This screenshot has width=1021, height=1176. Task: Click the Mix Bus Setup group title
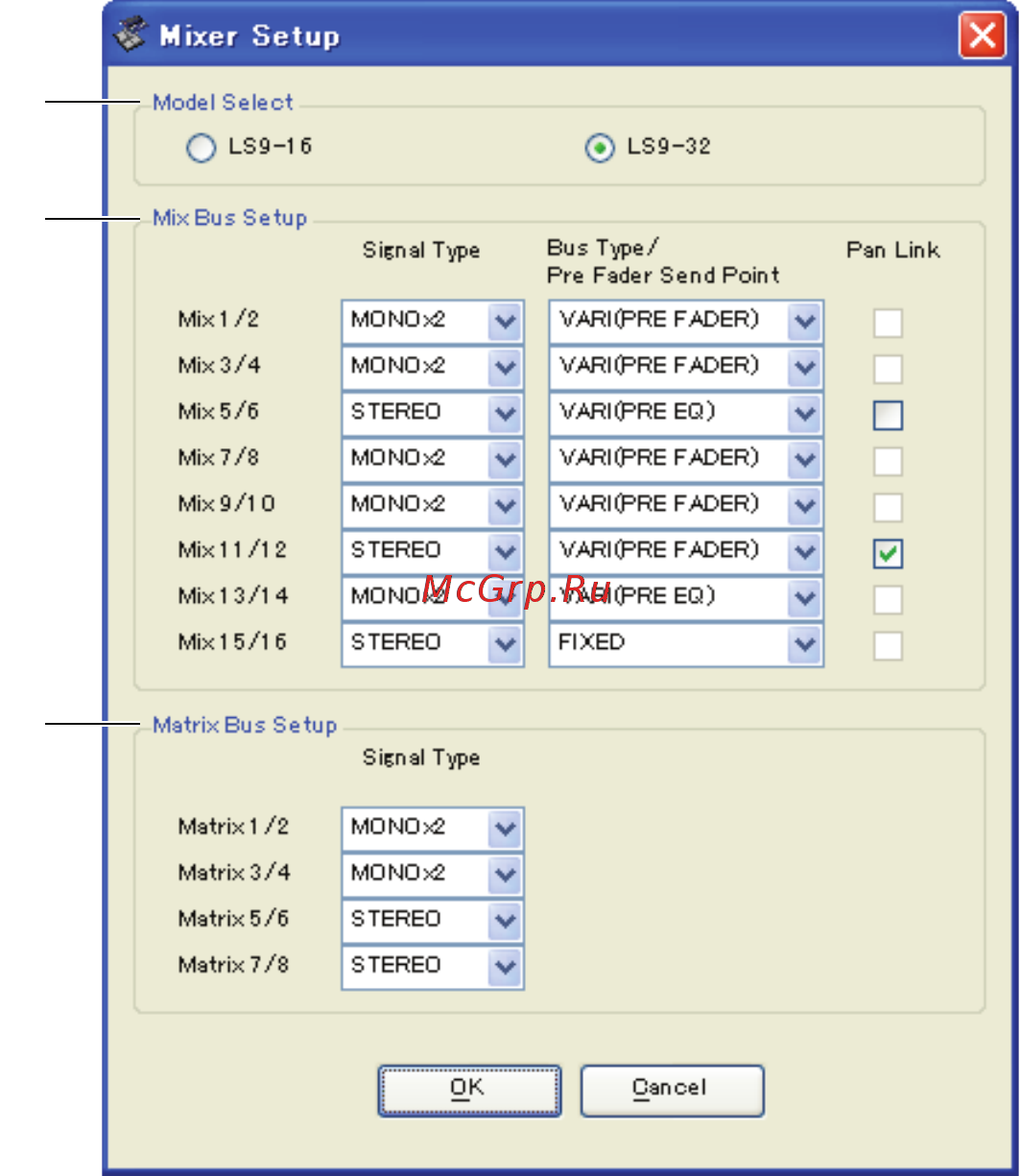click(230, 218)
